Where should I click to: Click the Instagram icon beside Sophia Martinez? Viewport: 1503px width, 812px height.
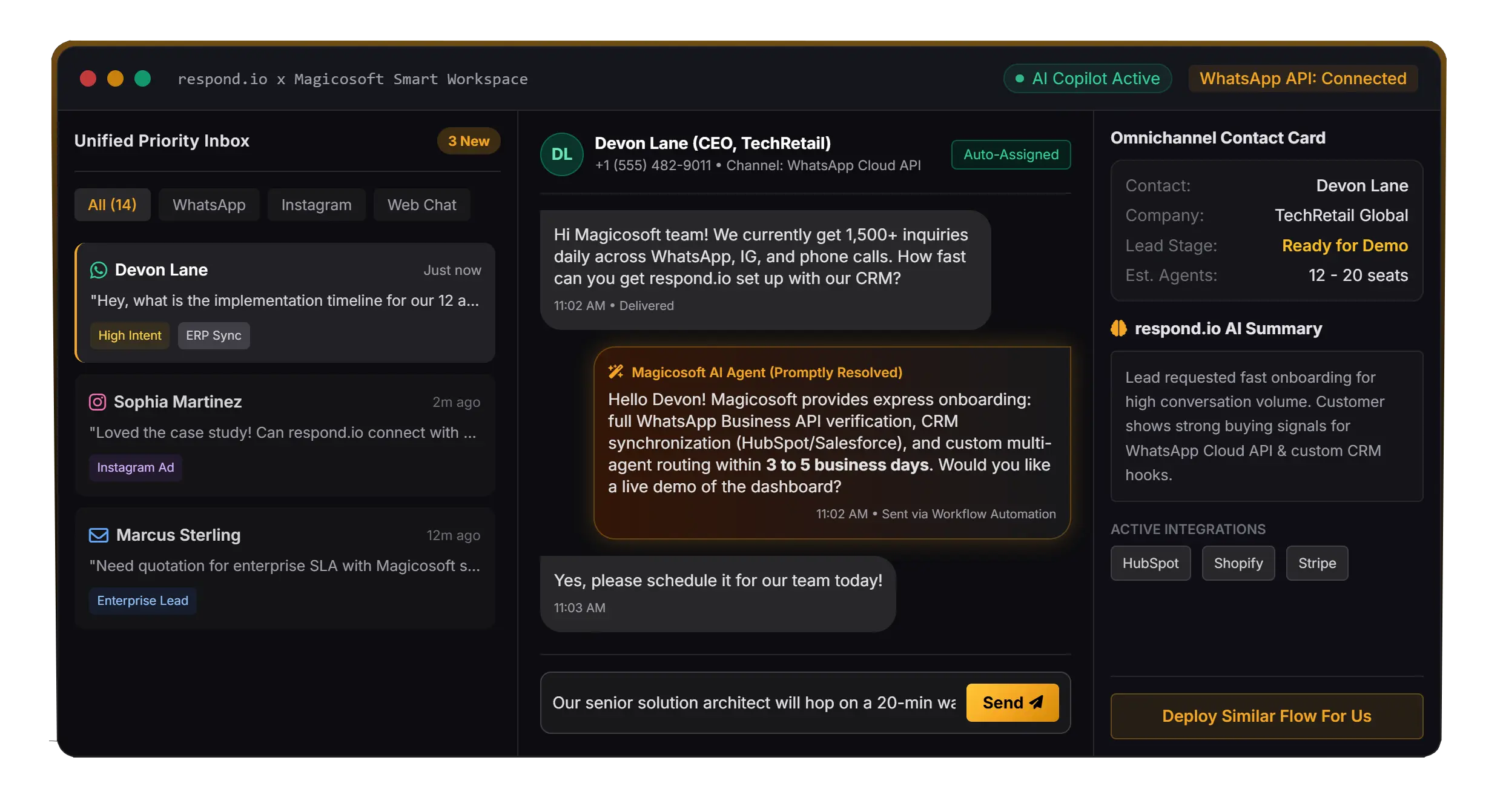coord(97,402)
